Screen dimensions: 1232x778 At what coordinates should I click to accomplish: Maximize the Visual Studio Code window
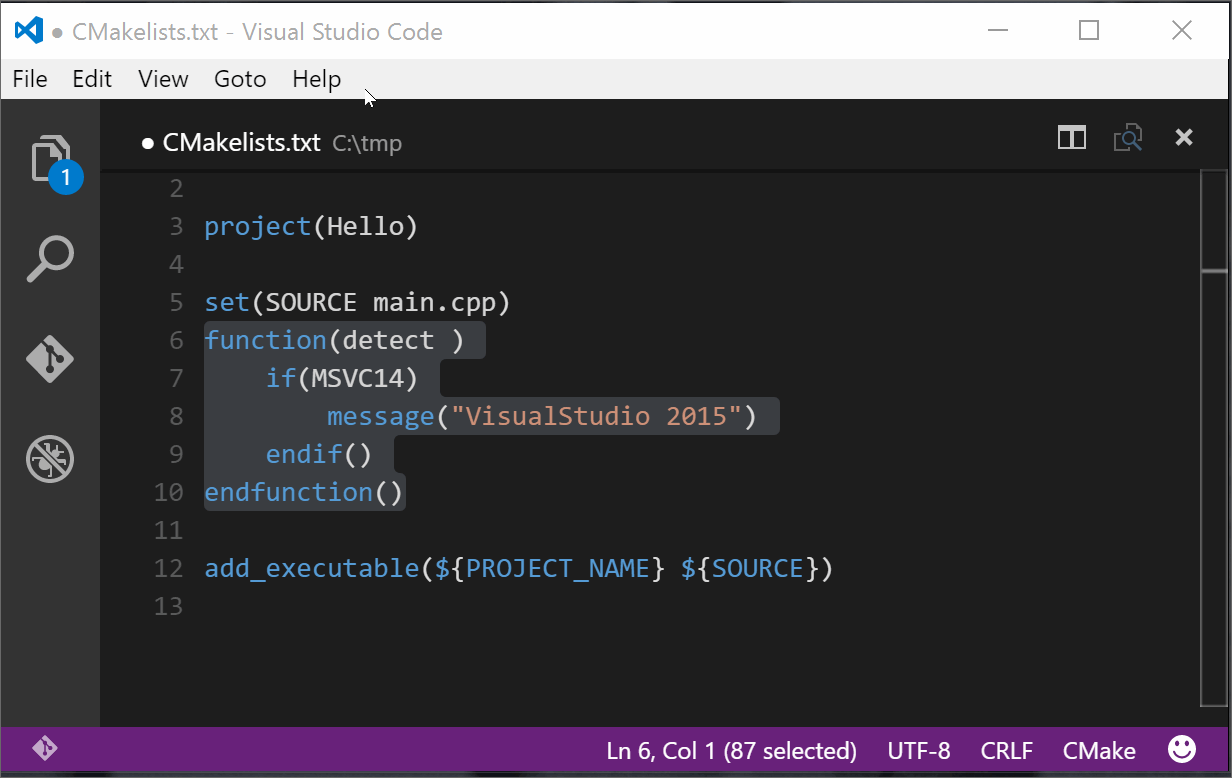[1089, 30]
